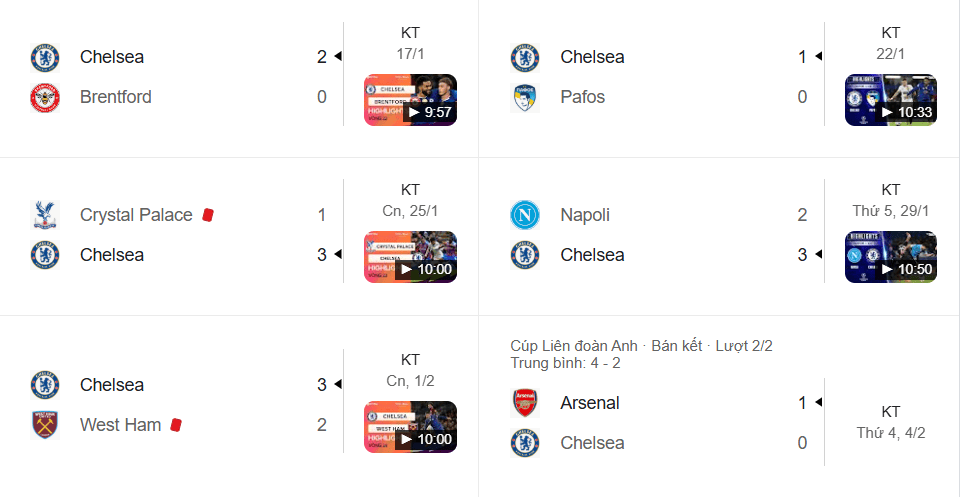Click Cúp Liên đoàn Anh competition label
960x497 pixels.
574,346
